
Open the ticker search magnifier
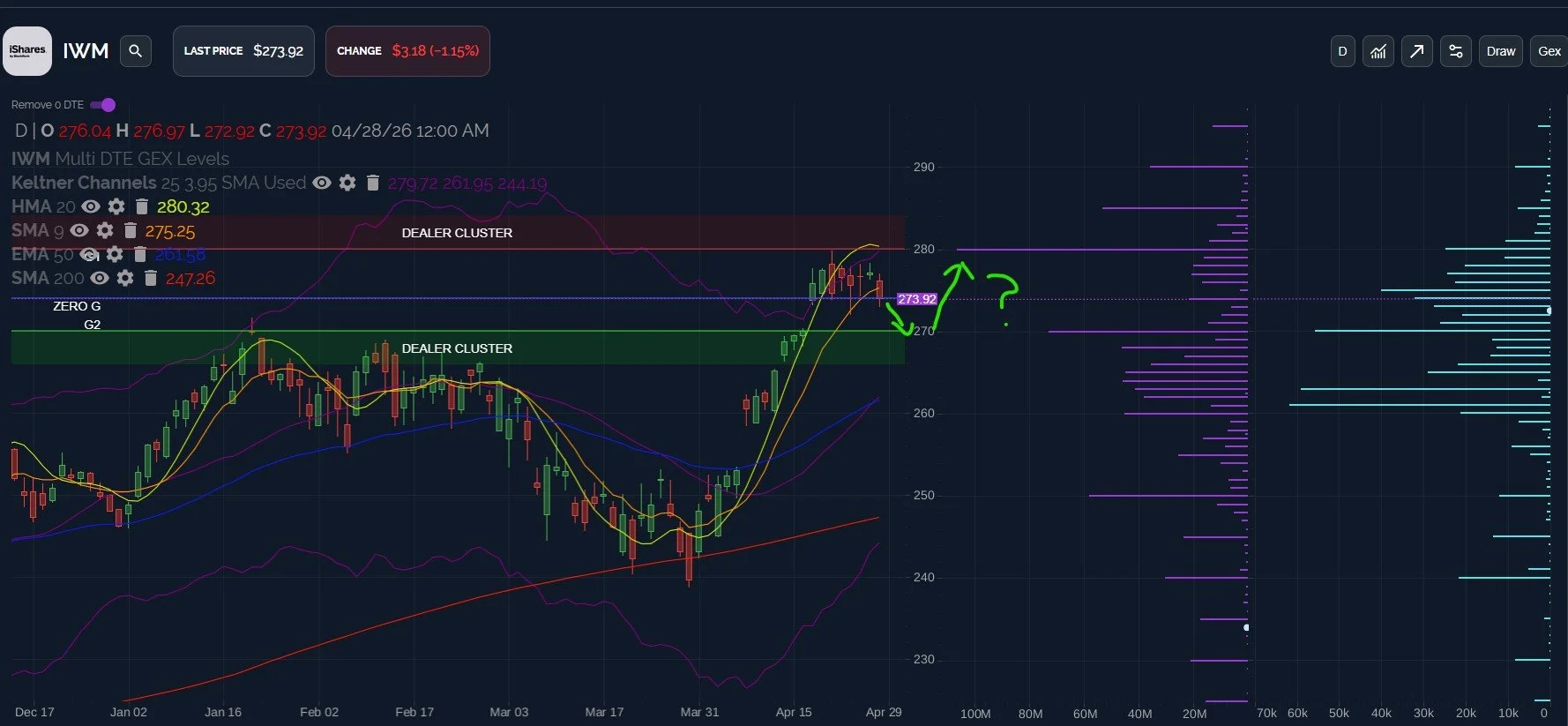click(136, 51)
